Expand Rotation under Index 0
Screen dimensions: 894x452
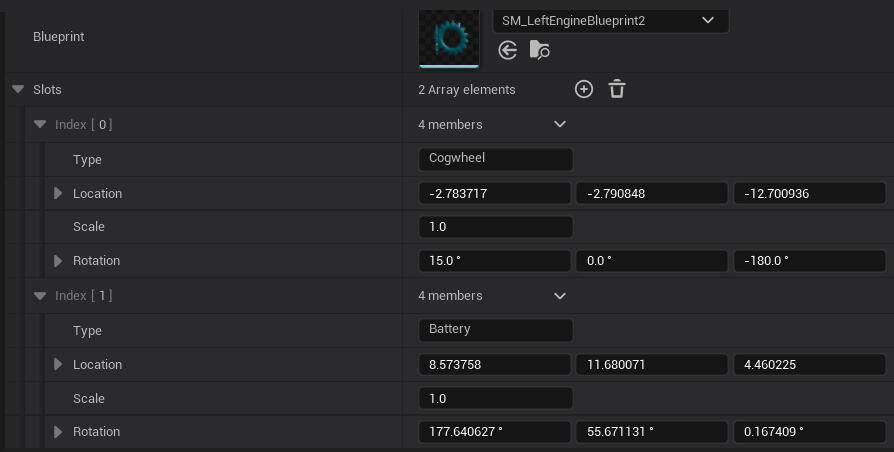[x=59, y=261]
